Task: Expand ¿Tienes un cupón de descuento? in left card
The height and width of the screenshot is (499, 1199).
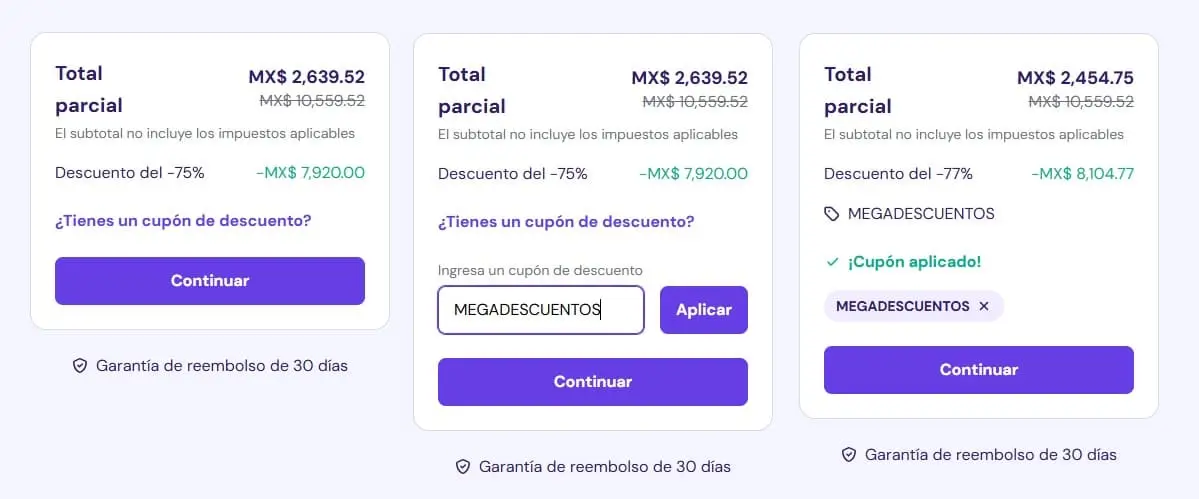Action: [x=184, y=221]
